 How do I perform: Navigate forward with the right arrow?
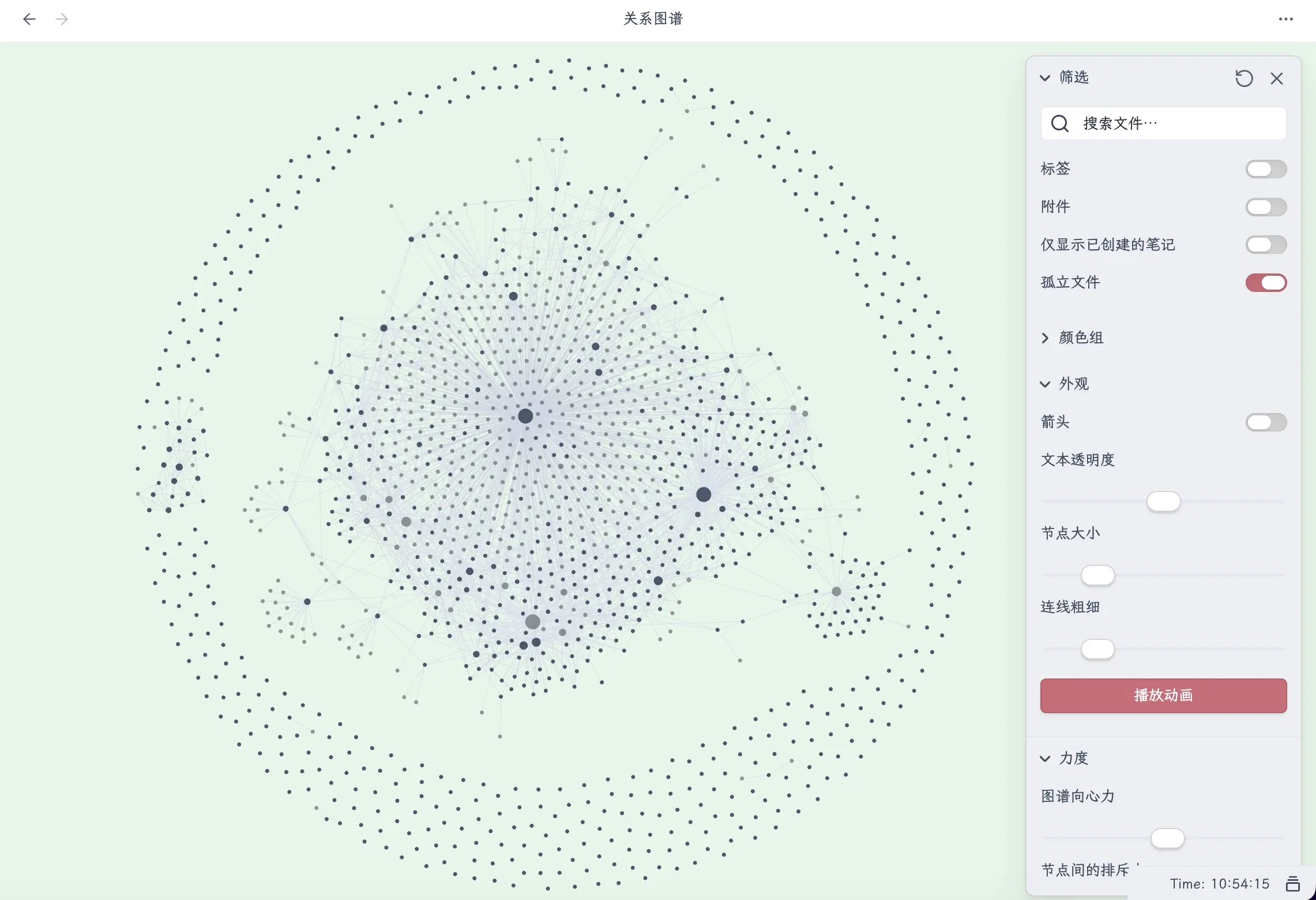(62, 19)
